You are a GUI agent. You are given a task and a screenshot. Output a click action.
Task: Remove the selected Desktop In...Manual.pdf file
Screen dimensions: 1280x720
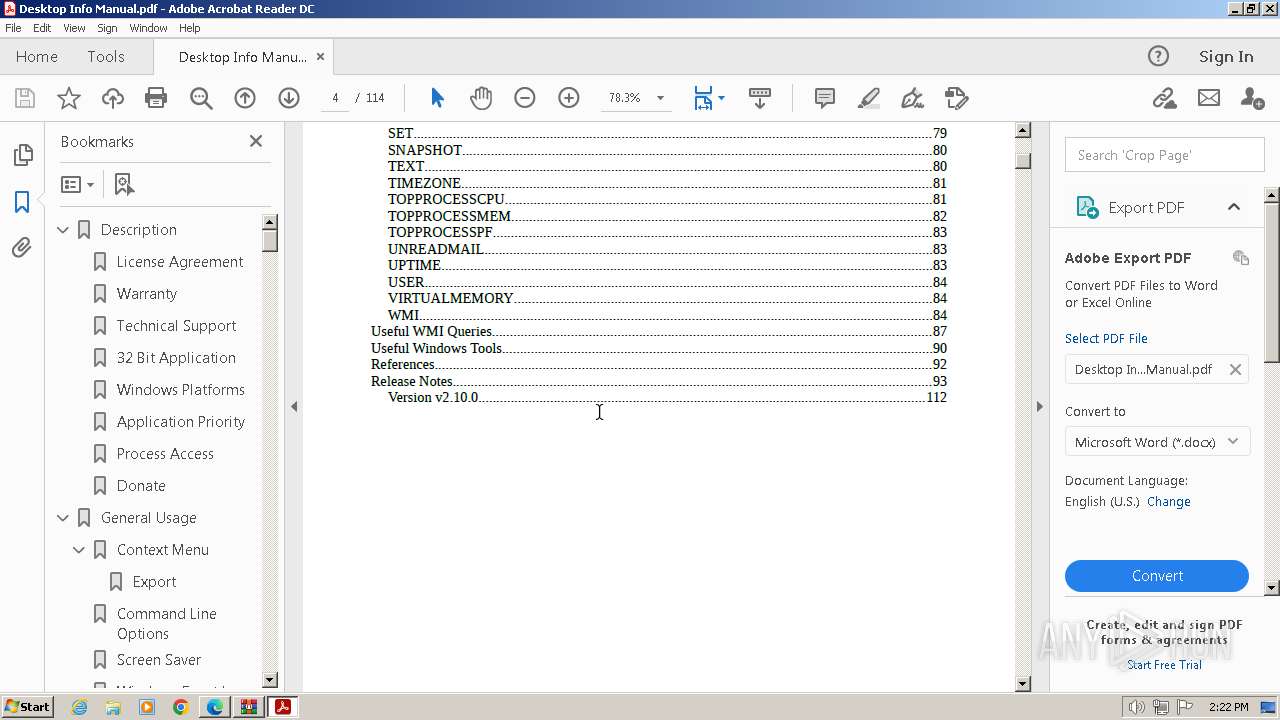[x=1235, y=369]
